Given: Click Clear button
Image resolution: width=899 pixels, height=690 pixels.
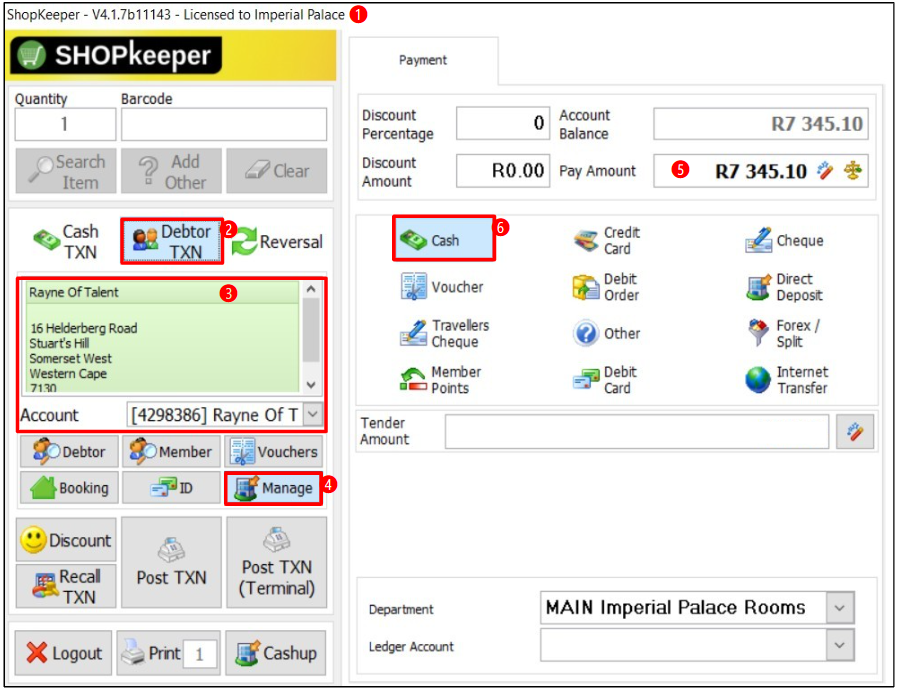Looking at the screenshot, I should coord(276,171).
